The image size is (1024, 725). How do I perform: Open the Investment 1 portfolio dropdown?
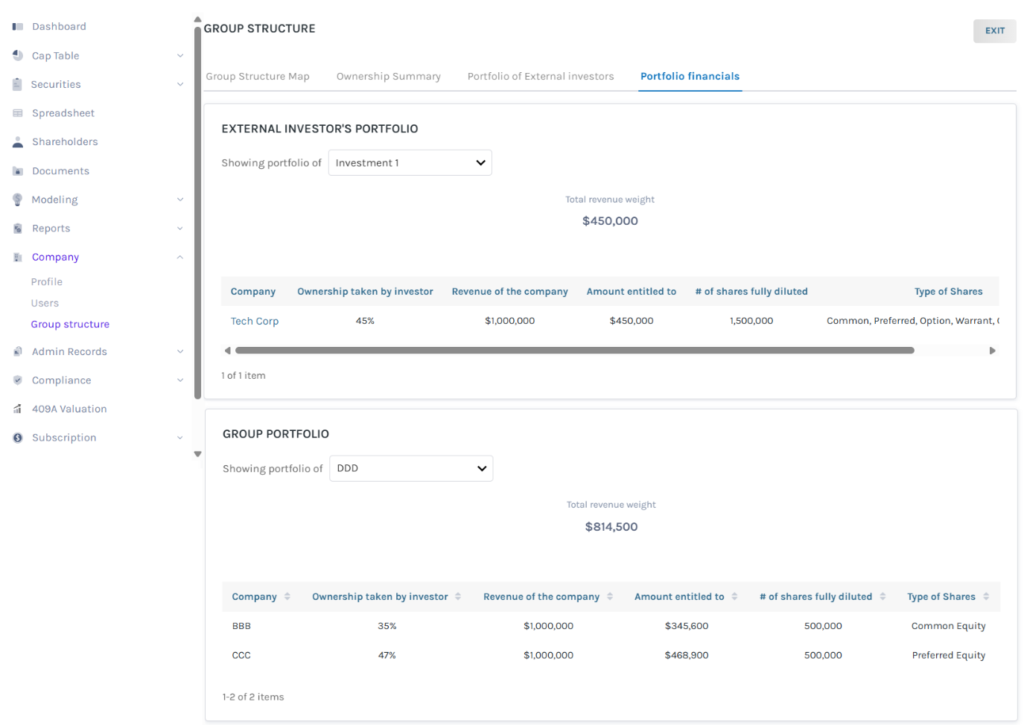point(410,162)
